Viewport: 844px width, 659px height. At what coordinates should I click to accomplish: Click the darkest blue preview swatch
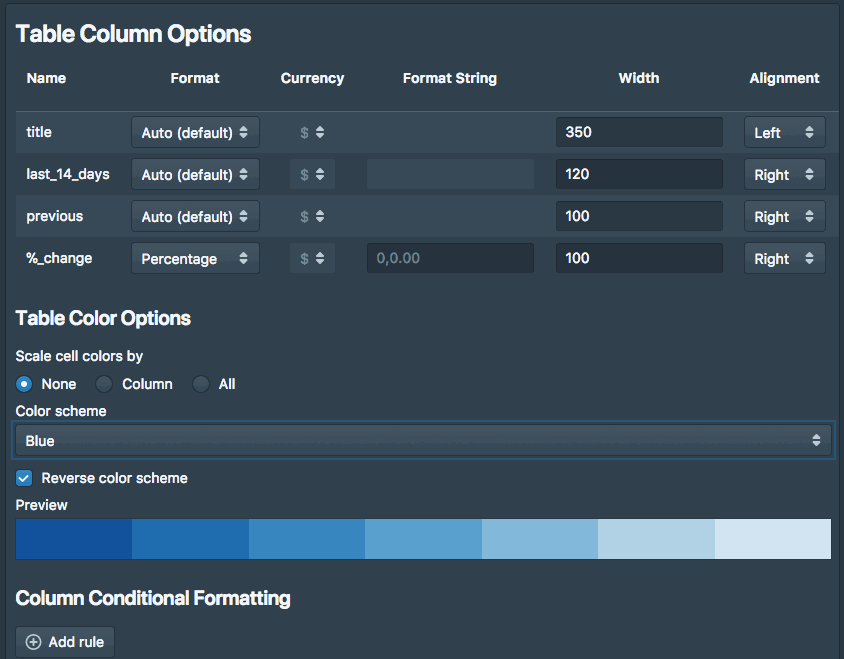pos(74,539)
